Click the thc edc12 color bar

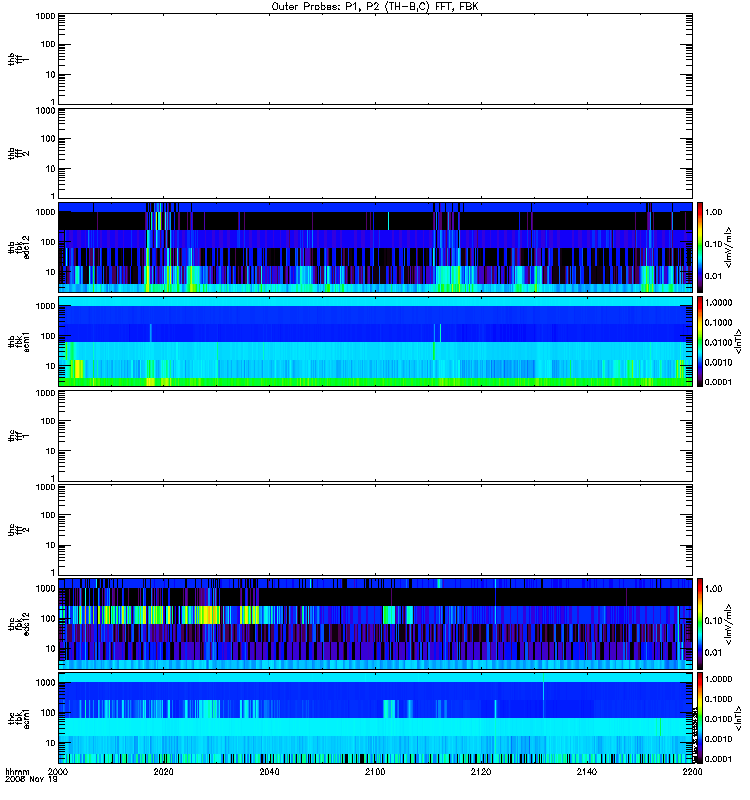click(700, 623)
